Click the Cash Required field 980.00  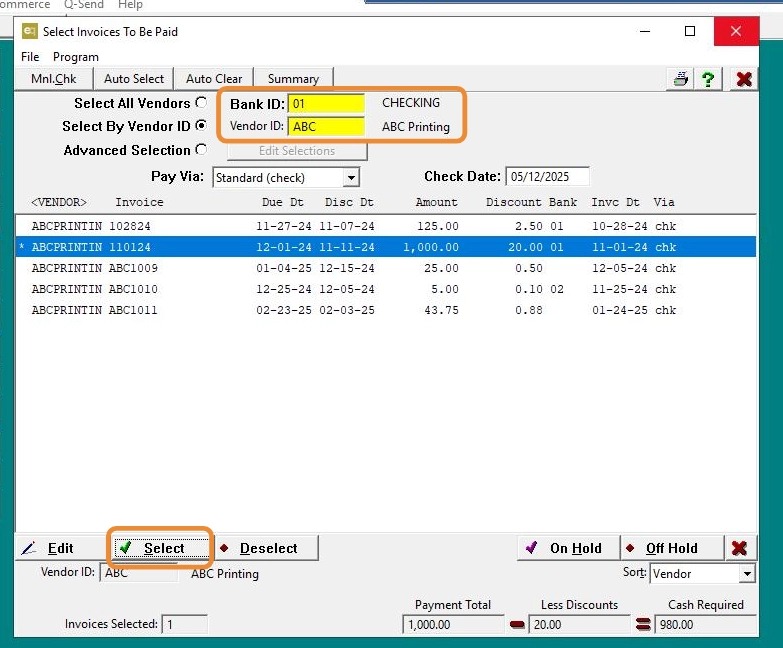pos(706,625)
